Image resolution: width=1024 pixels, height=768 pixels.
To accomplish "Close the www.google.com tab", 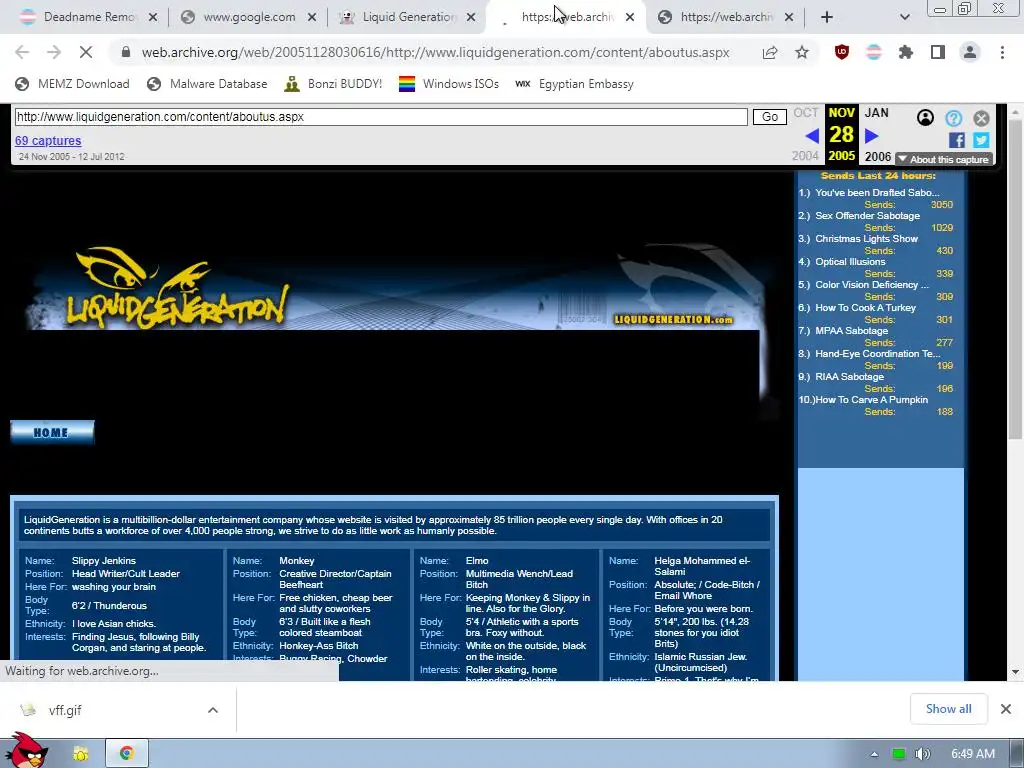I will (312, 17).
